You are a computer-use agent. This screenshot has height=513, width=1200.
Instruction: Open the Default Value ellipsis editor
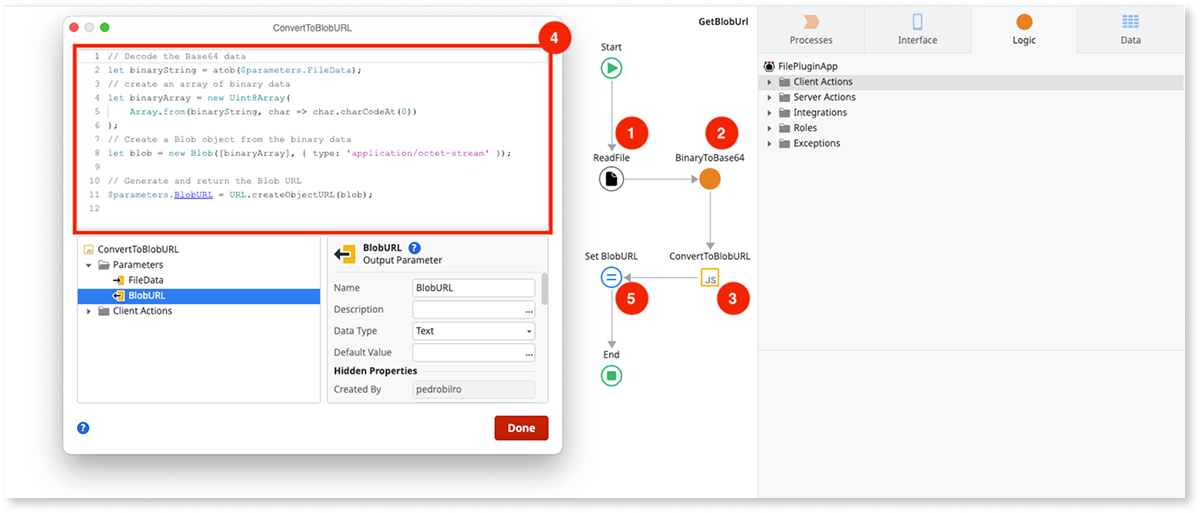[528, 353]
